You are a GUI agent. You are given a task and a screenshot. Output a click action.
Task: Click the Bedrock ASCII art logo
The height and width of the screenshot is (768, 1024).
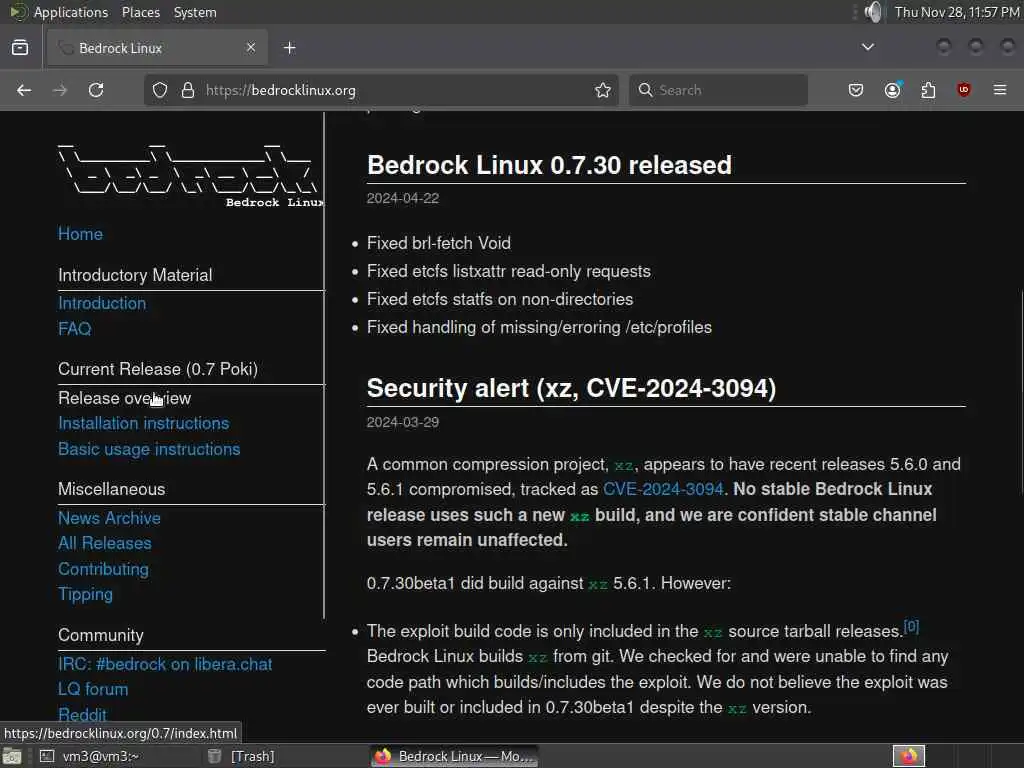190,175
